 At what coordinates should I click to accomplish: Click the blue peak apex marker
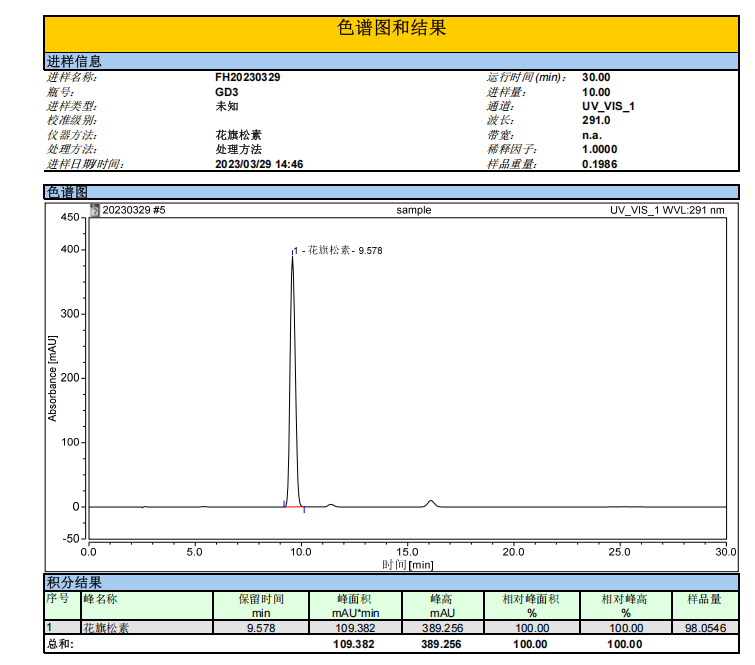(x=292, y=252)
